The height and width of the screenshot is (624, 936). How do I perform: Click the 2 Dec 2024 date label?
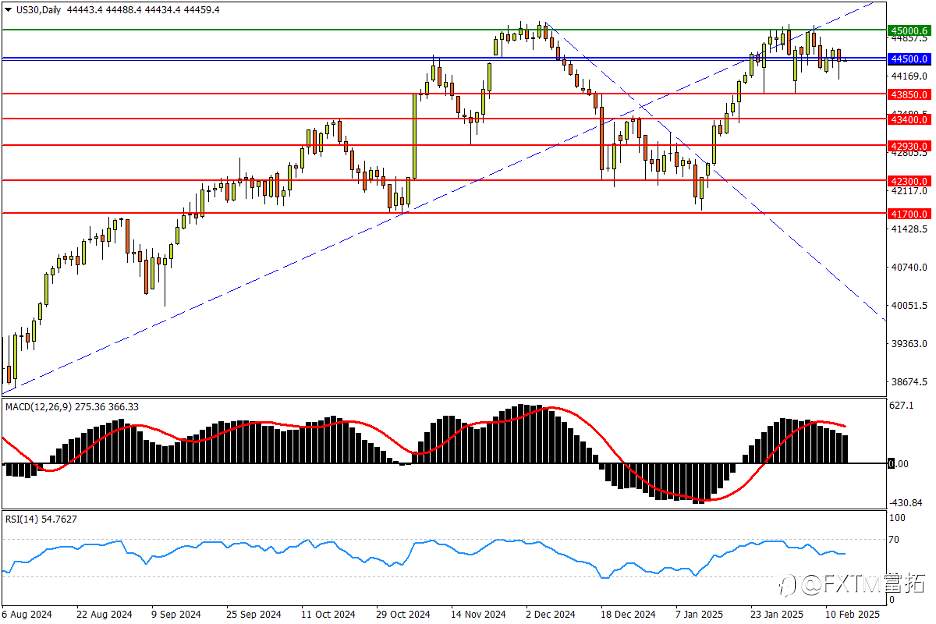[x=550, y=614]
